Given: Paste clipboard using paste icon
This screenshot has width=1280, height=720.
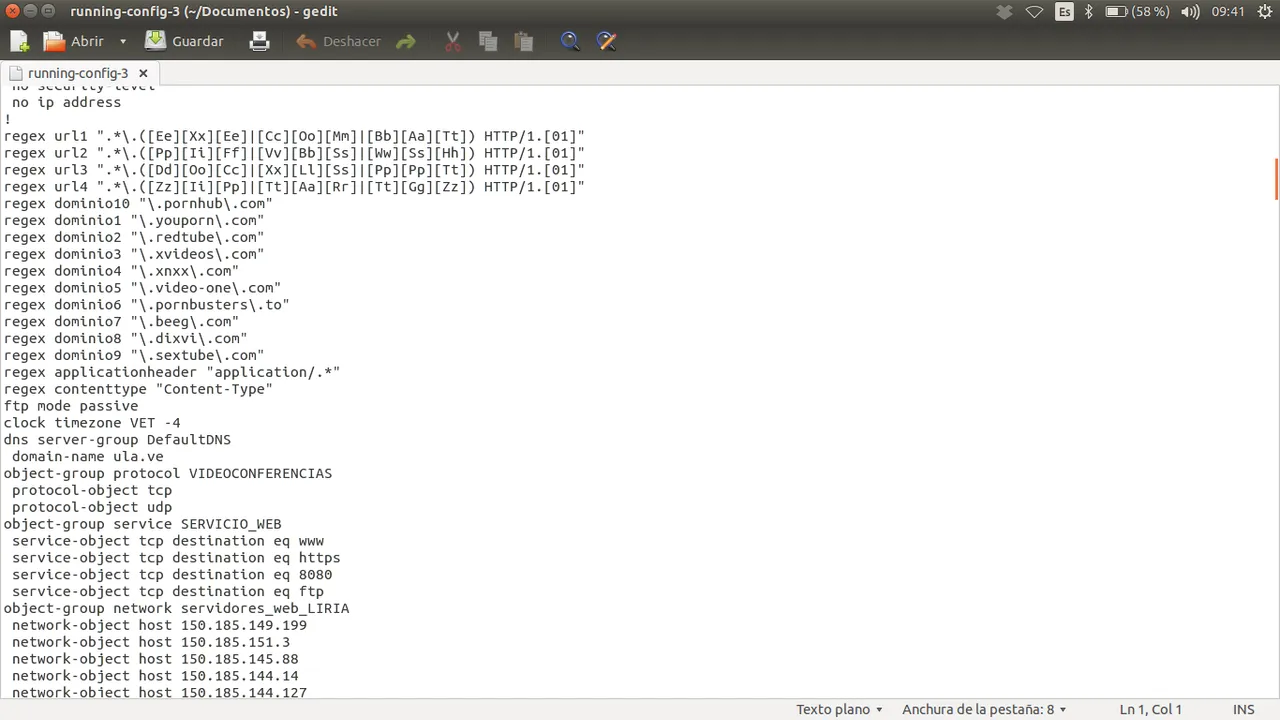Looking at the screenshot, I should pos(523,41).
